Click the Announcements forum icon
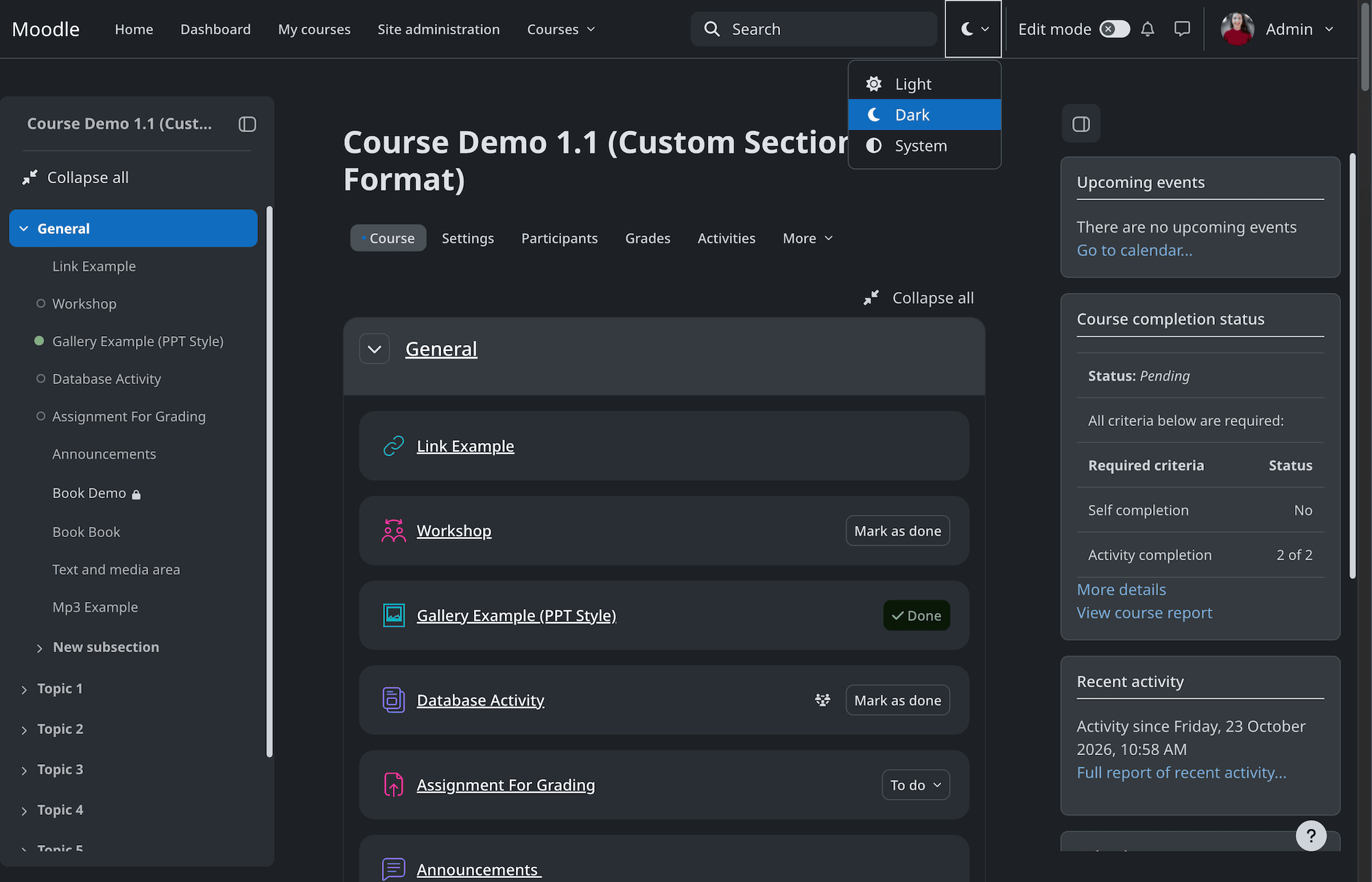The image size is (1372, 882). 394,869
